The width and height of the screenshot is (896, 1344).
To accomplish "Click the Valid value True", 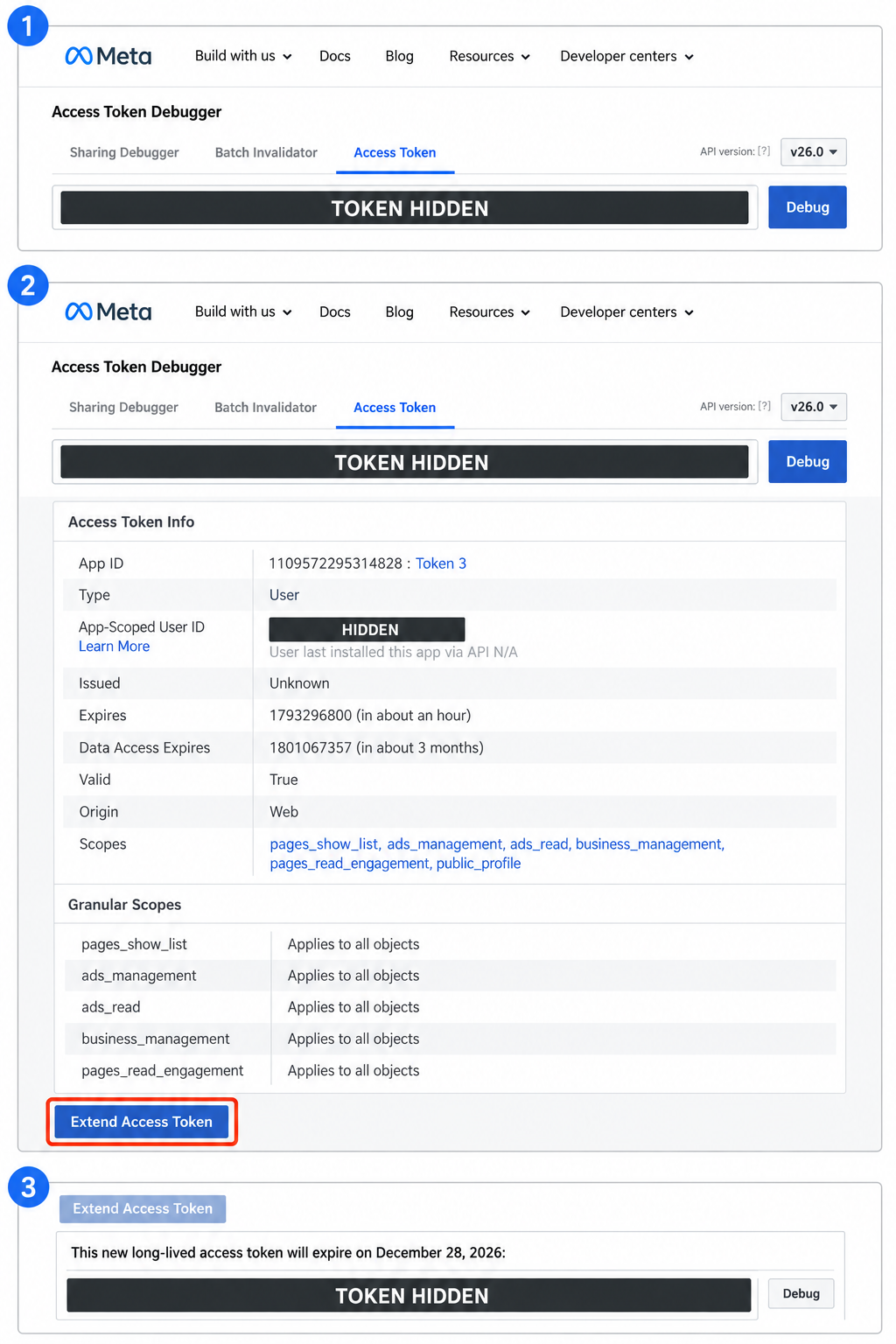I will [x=283, y=780].
